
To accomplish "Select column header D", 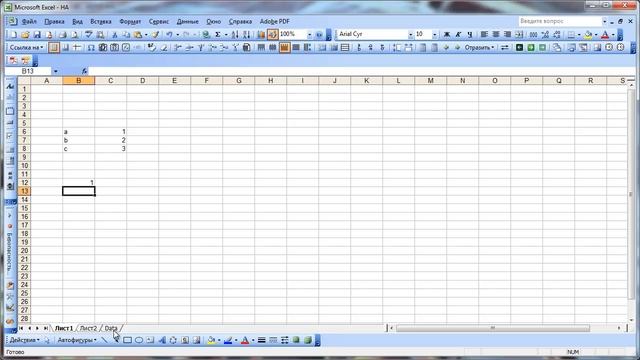I will [142, 81].
